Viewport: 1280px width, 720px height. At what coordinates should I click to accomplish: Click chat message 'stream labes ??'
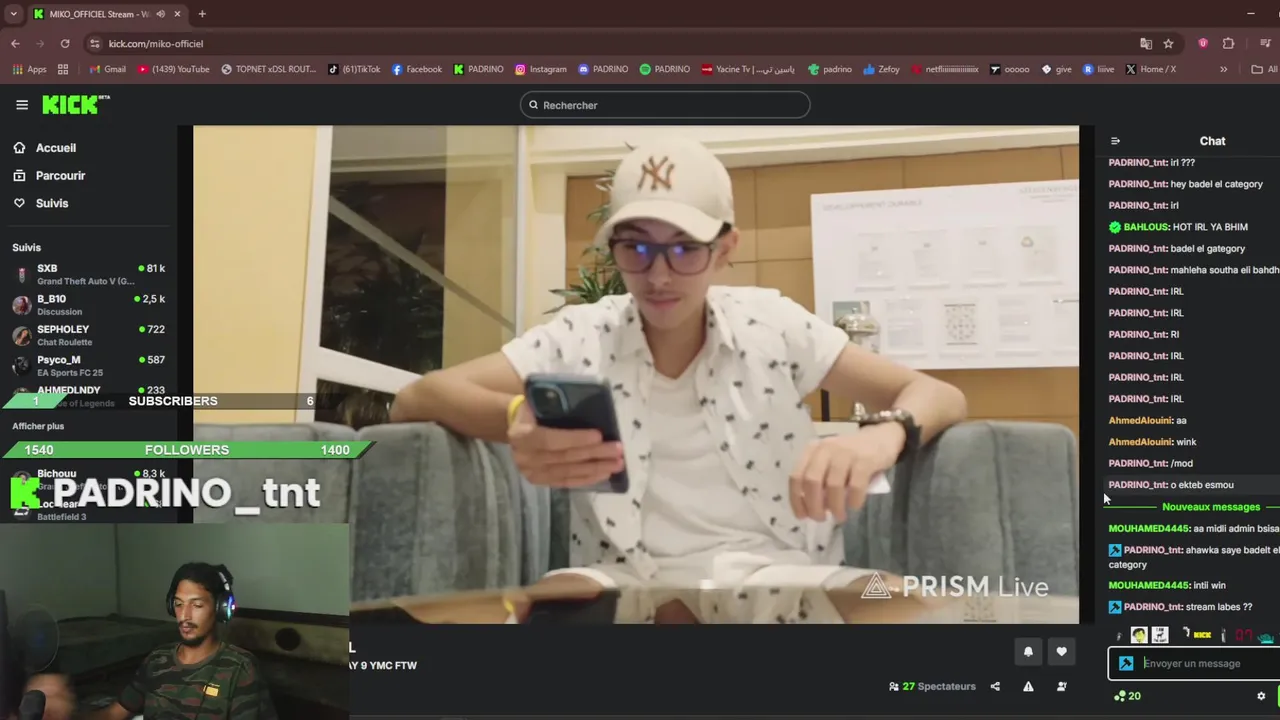(1218, 607)
